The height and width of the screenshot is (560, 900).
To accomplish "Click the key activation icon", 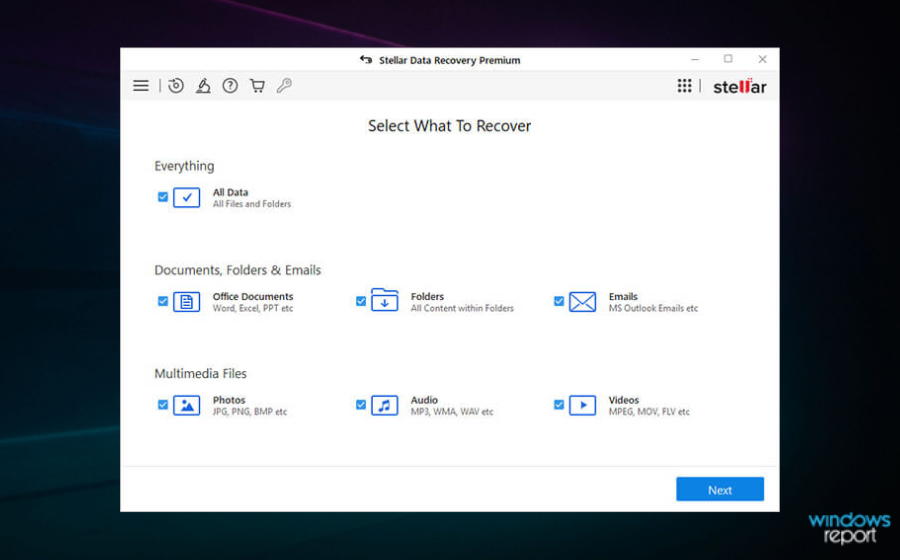I will pyautogui.click(x=284, y=86).
